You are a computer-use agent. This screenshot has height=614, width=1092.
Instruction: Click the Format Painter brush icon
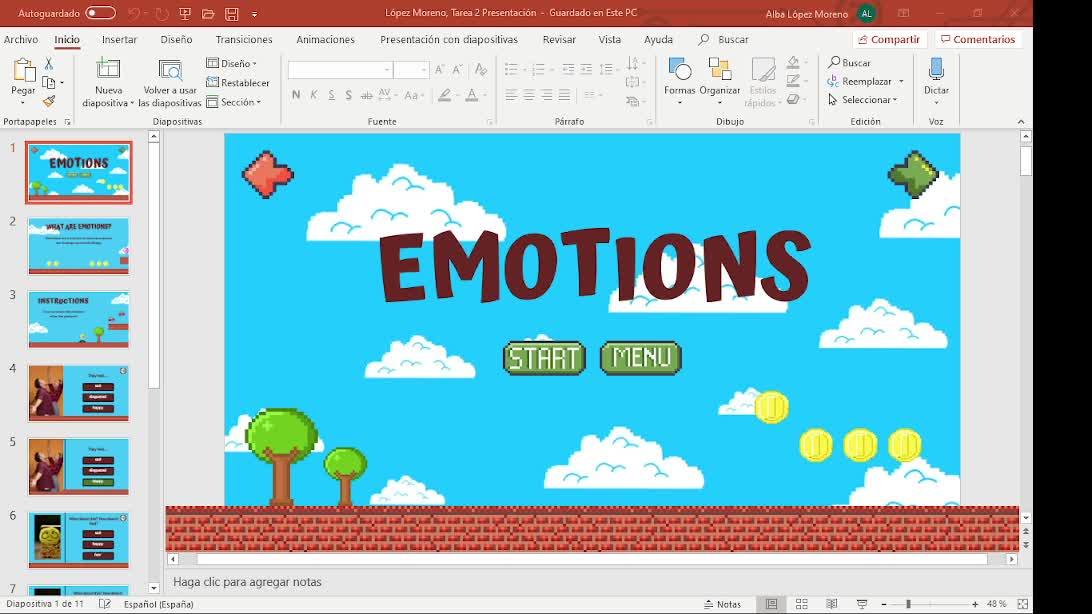pos(49,102)
